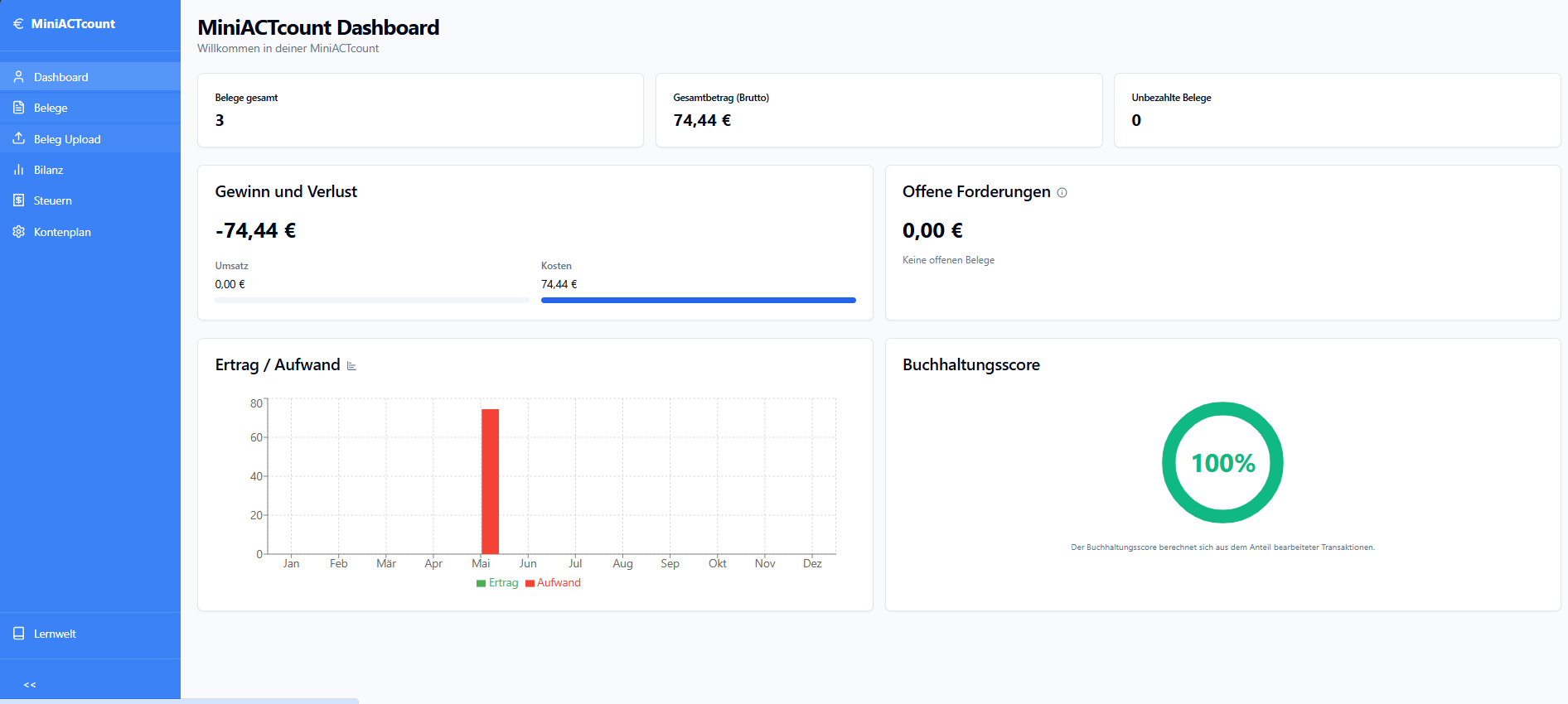Click the MiniACTcount Dashboard page title
This screenshot has height=704, width=1568.
pos(318,27)
